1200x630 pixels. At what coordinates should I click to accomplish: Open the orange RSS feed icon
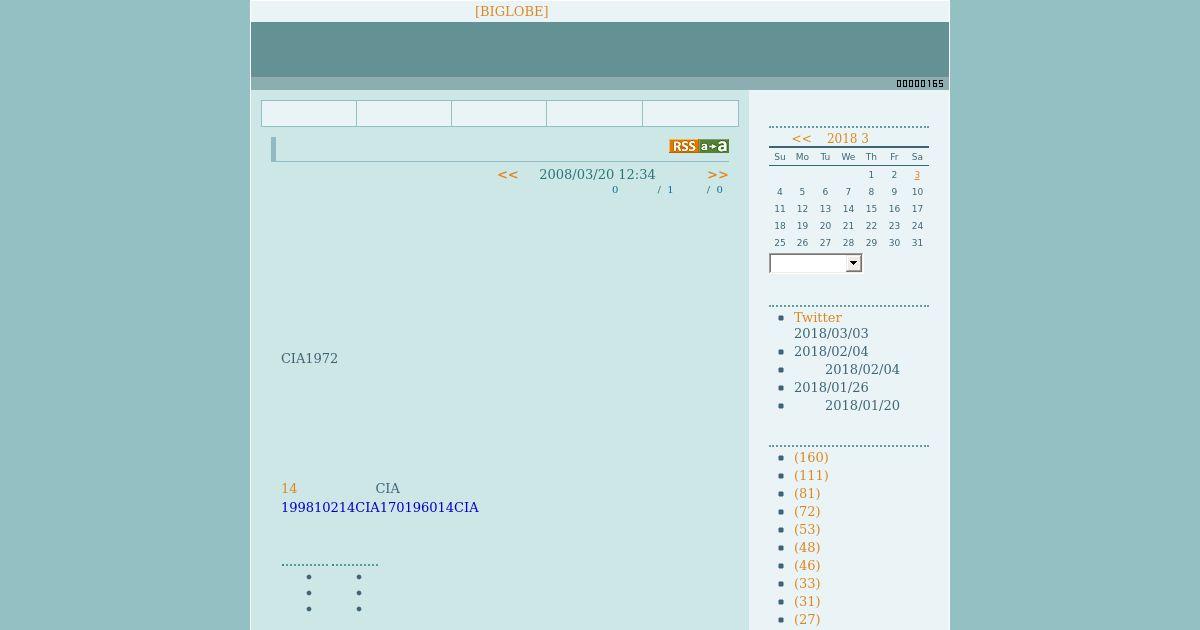683,146
